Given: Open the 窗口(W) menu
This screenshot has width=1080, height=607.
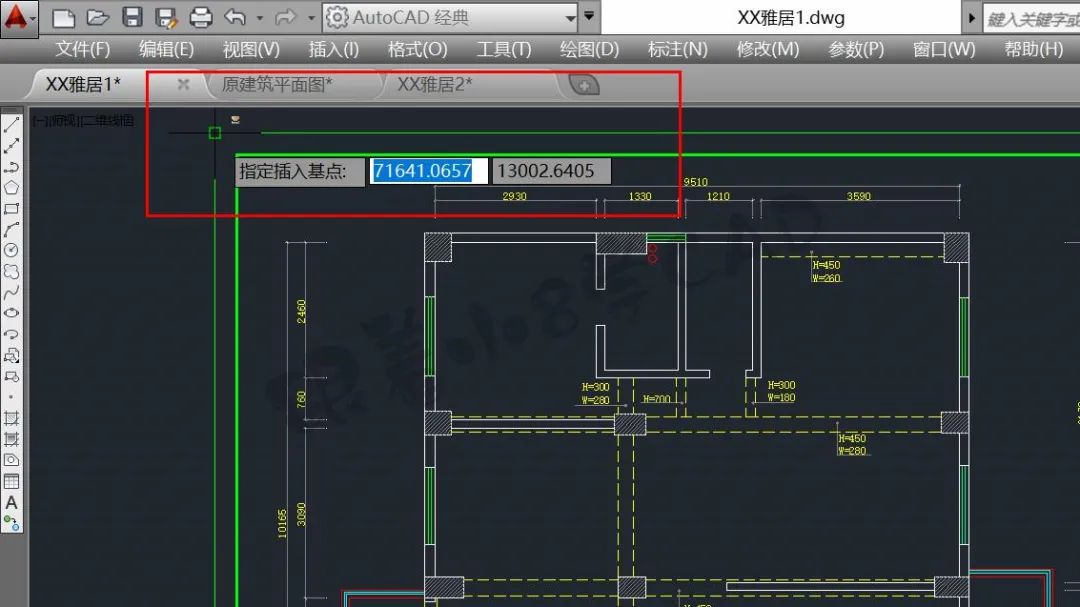Looking at the screenshot, I should (944, 49).
